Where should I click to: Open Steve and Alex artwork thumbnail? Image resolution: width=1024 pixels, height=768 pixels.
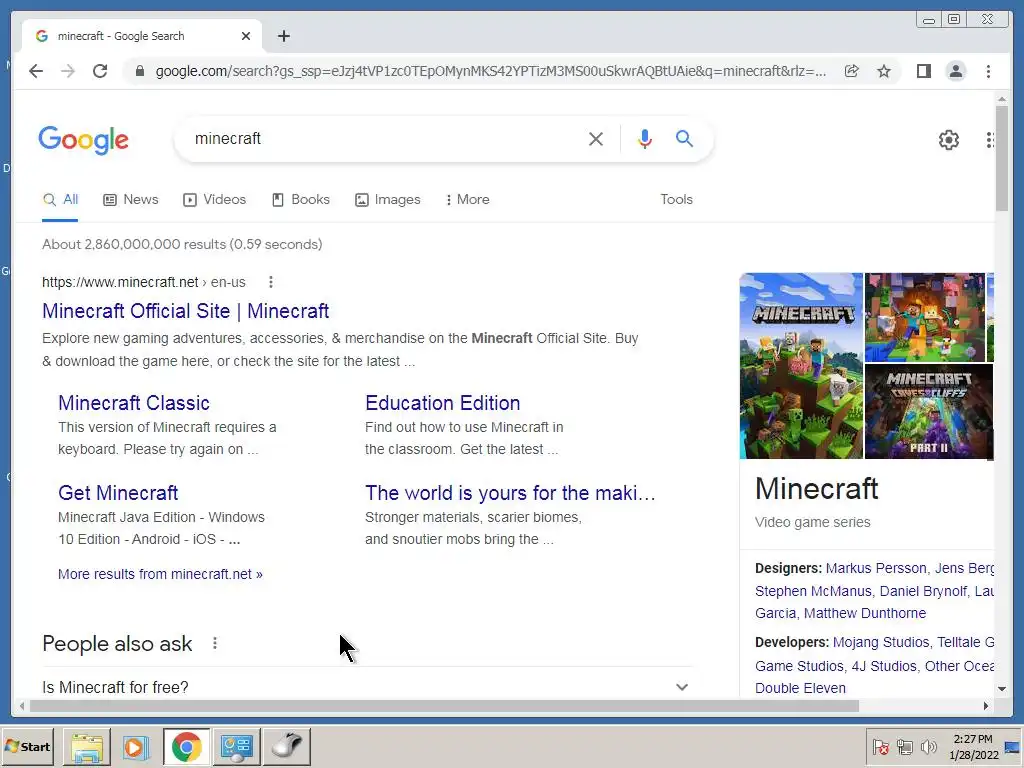point(925,317)
